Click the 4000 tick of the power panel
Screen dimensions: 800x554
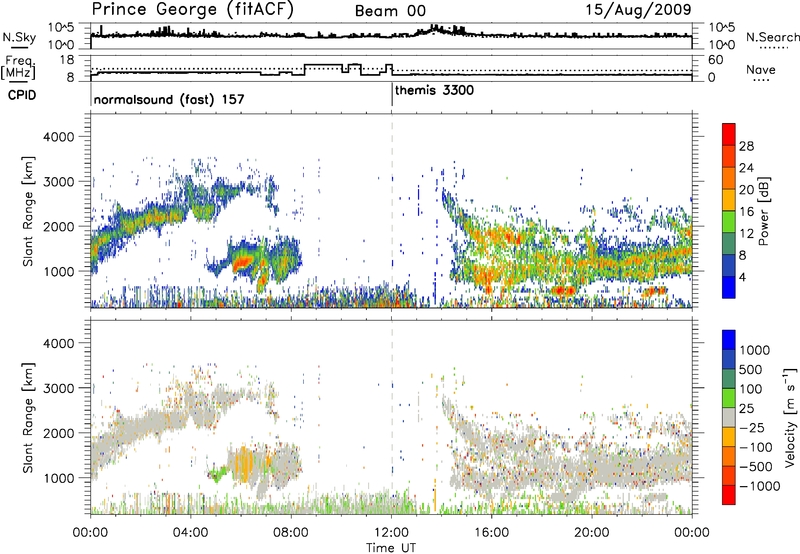(x=58, y=137)
